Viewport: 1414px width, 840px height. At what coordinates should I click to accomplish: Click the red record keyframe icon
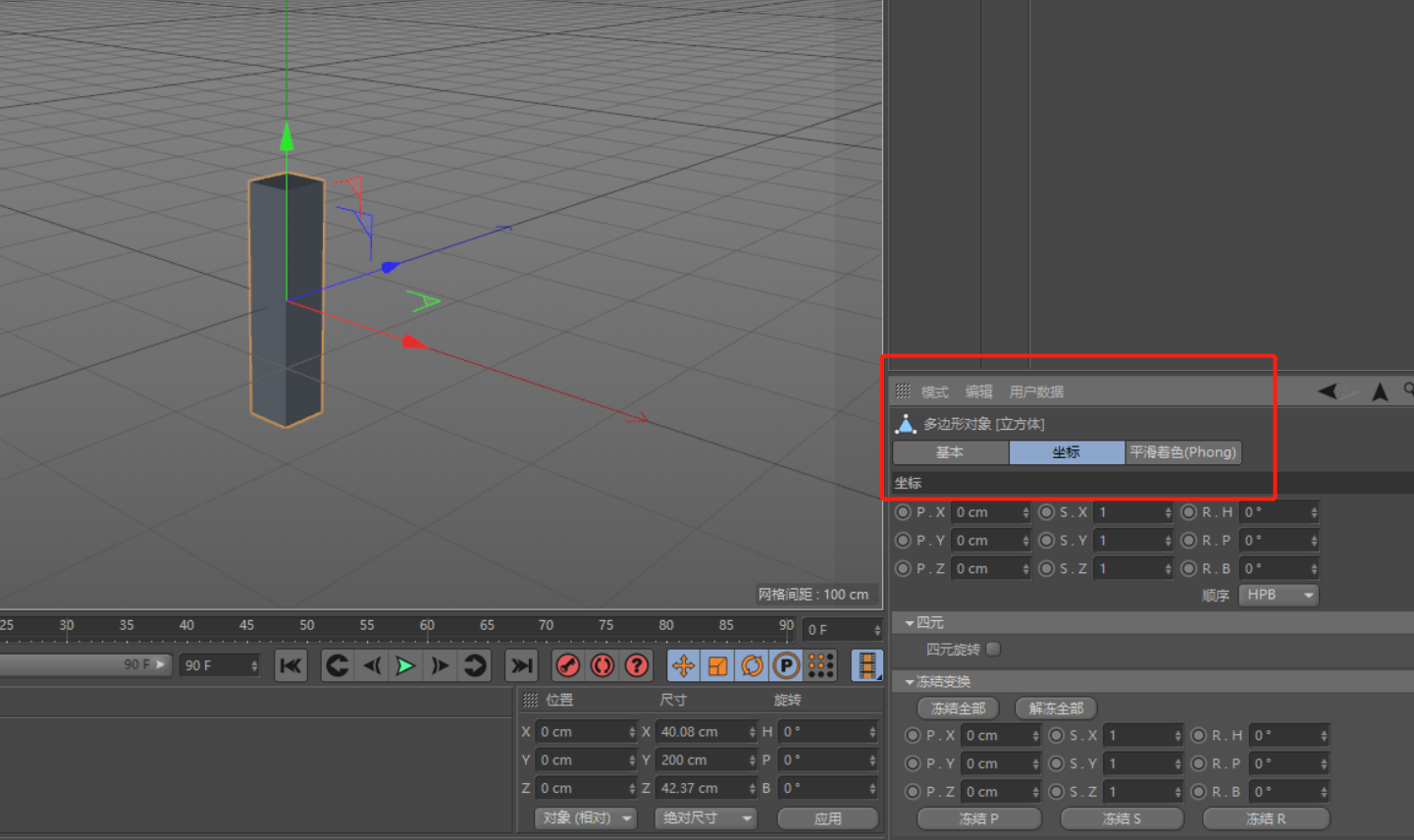coord(567,665)
